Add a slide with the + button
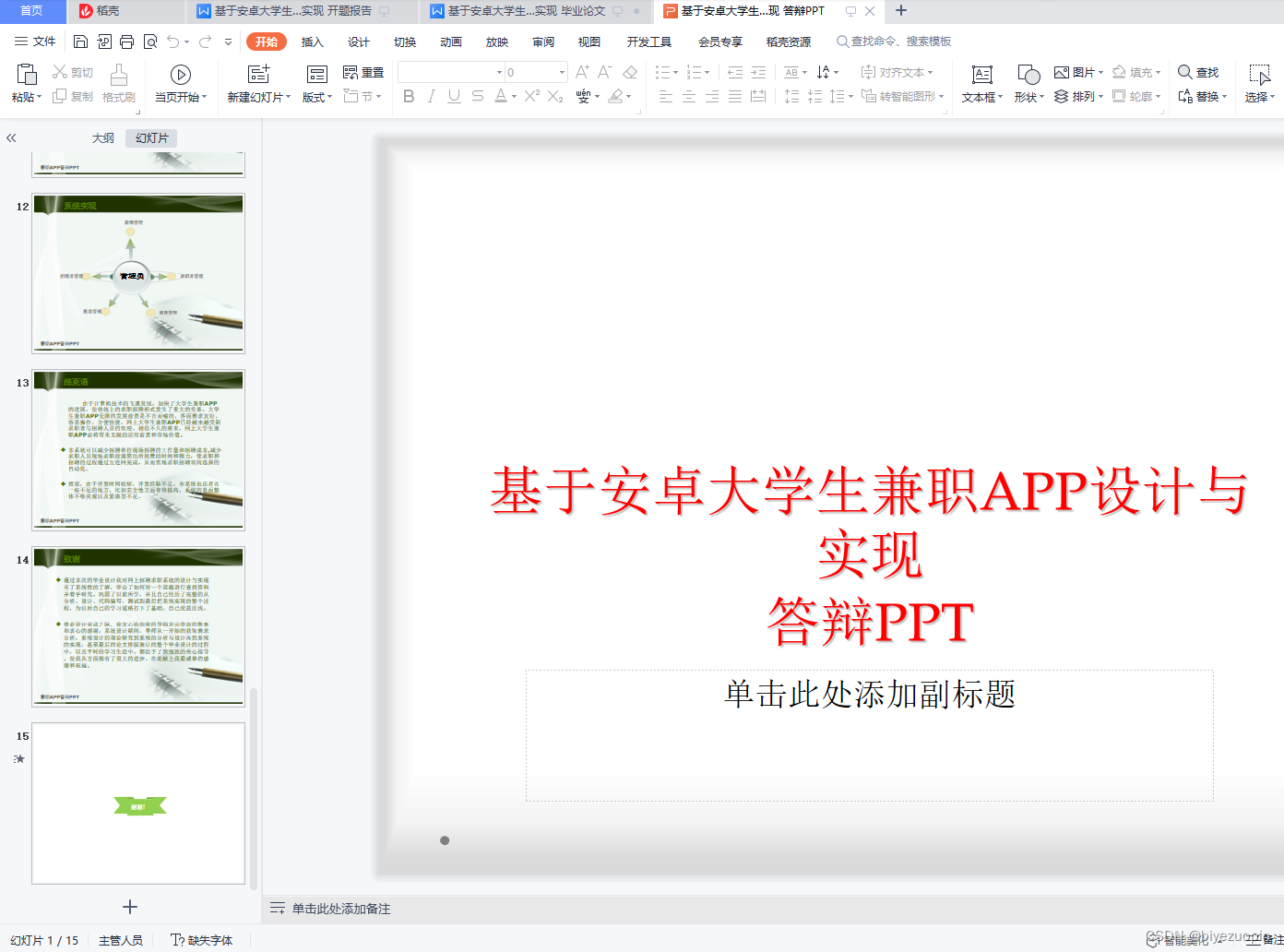The width and height of the screenshot is (1284, 952). pos(130,906)
